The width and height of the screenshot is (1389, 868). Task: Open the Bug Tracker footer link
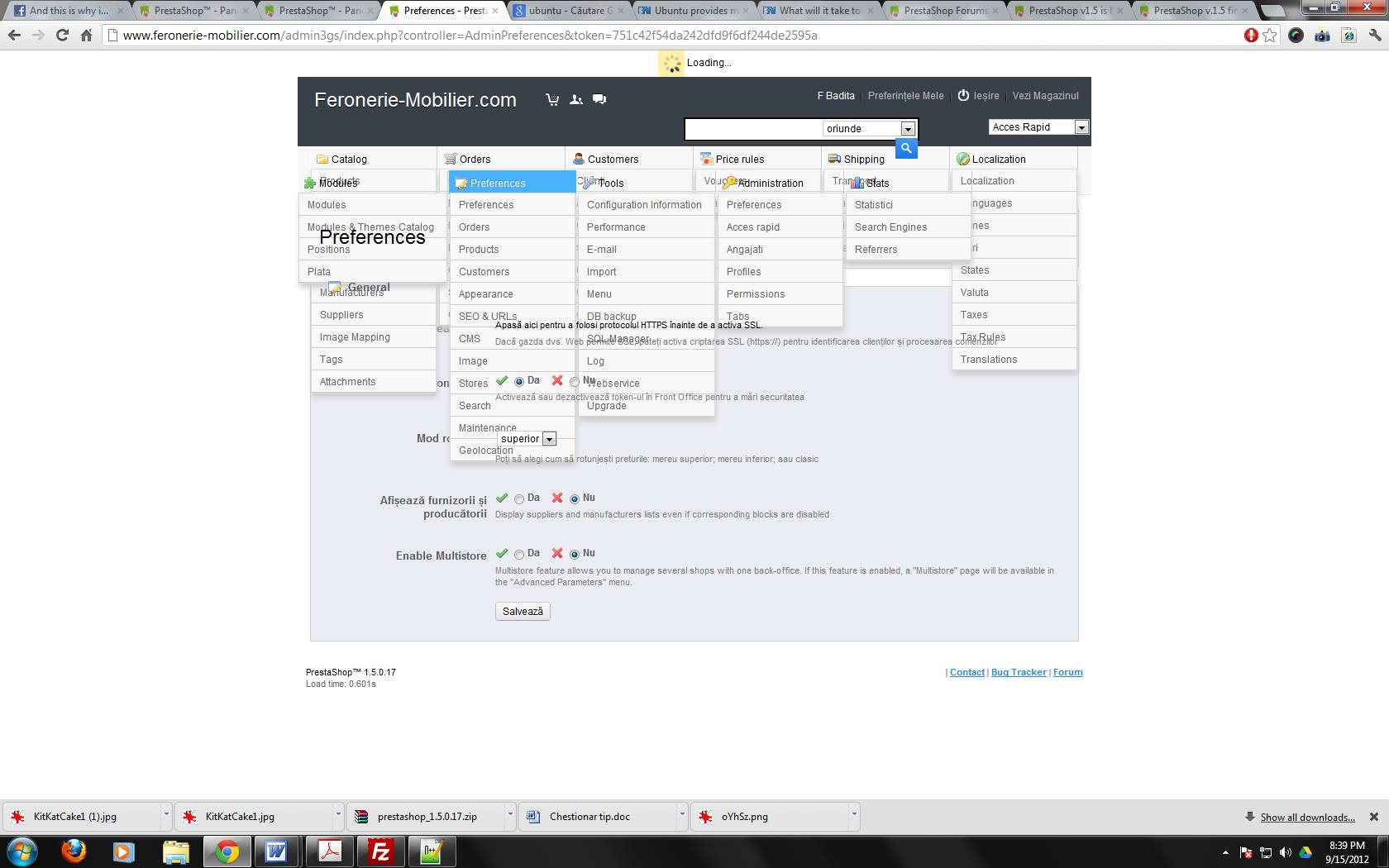pos(1019,672)
